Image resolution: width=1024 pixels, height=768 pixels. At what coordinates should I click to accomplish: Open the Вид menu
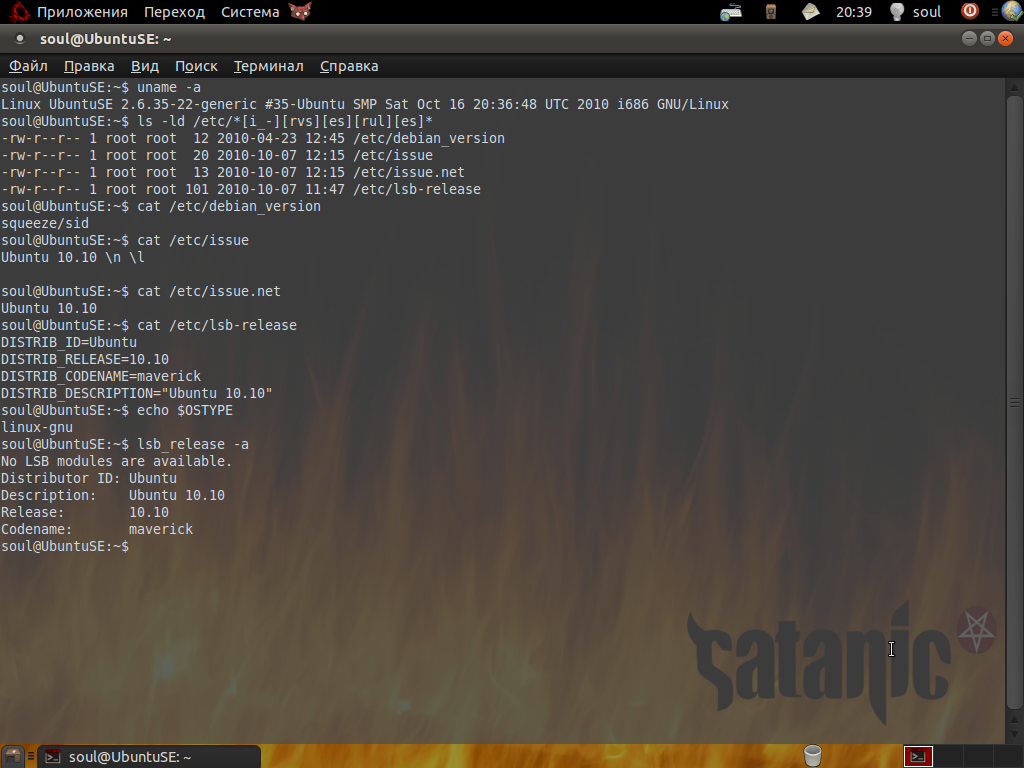144,66
